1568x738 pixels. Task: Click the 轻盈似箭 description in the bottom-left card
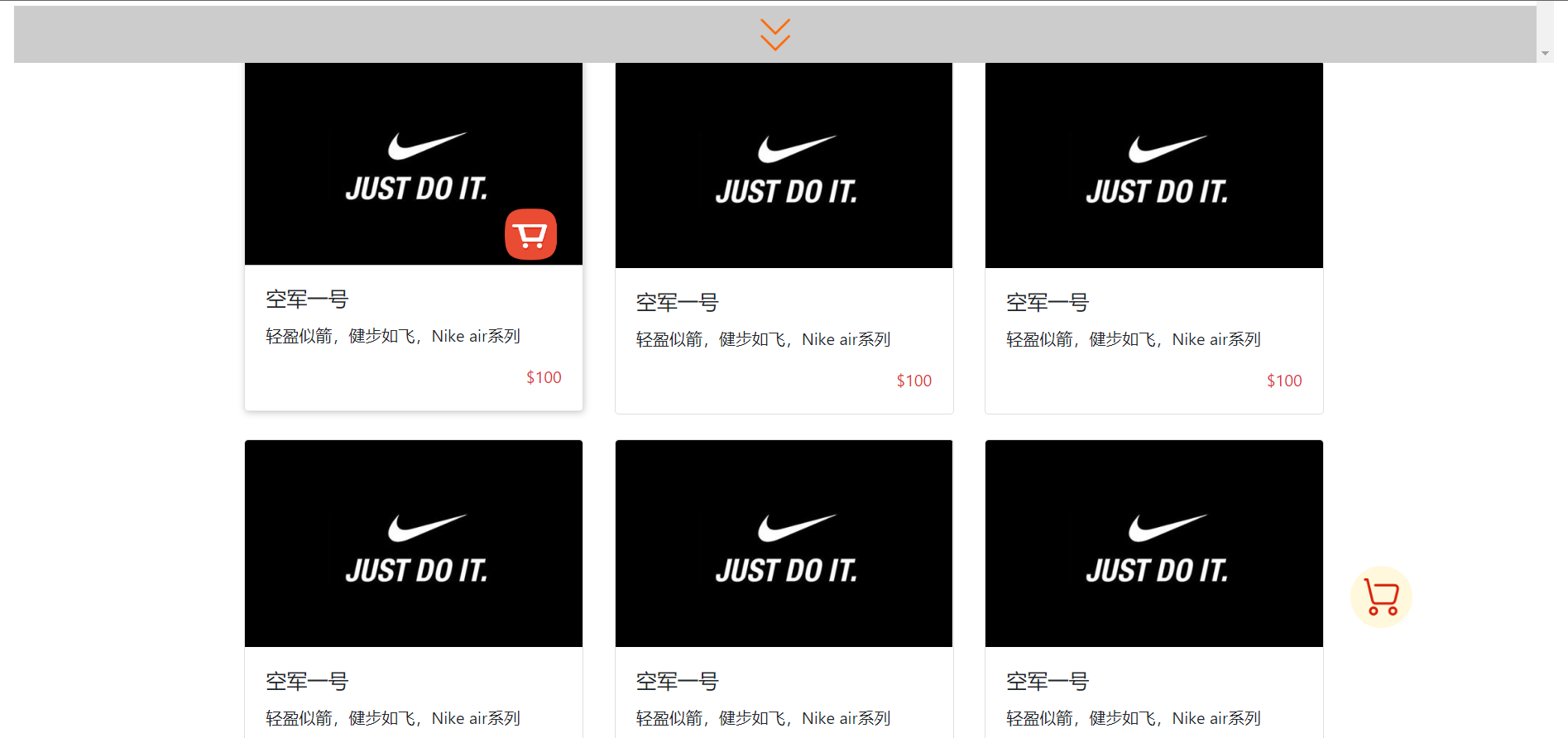[393, 718]
